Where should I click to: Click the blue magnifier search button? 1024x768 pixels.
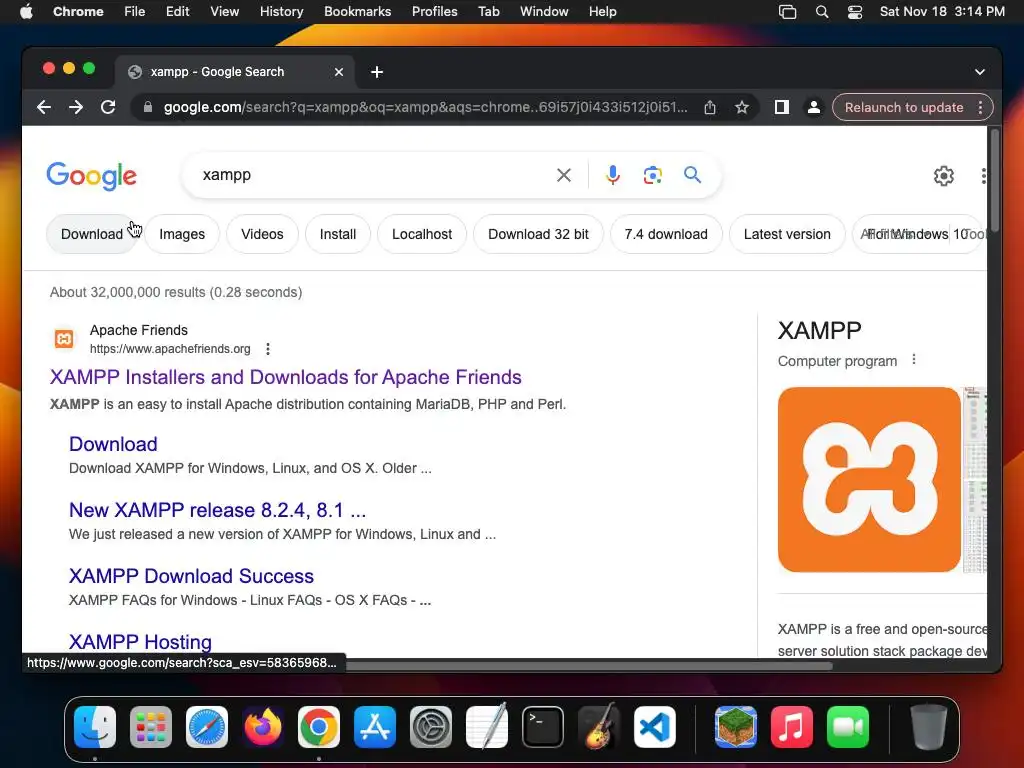coord(692,175)
